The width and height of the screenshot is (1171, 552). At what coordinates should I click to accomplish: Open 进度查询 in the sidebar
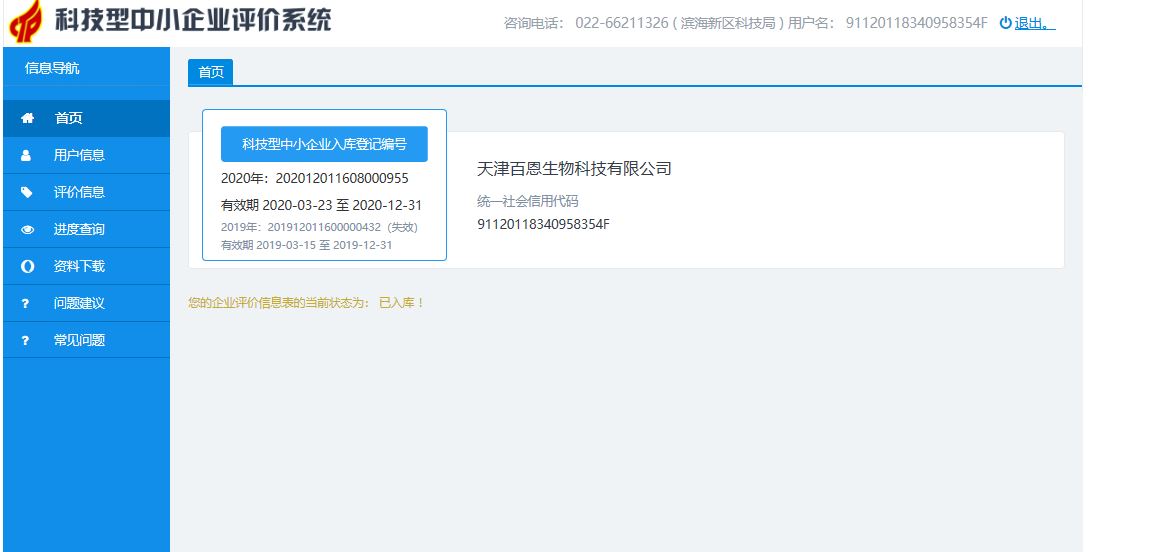pos(87,229)
